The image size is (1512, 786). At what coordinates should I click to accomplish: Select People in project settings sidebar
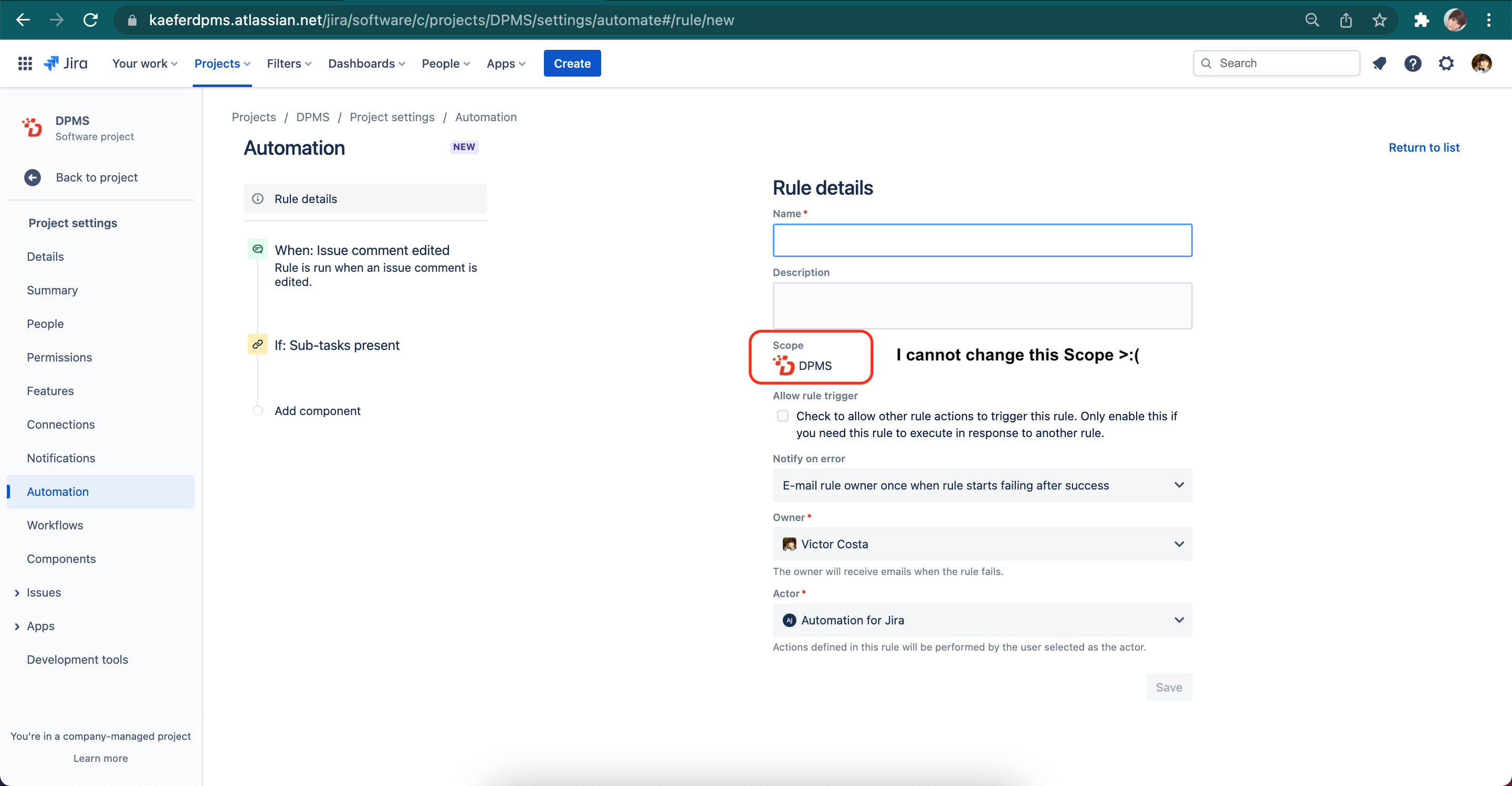[x=45, y=324]
